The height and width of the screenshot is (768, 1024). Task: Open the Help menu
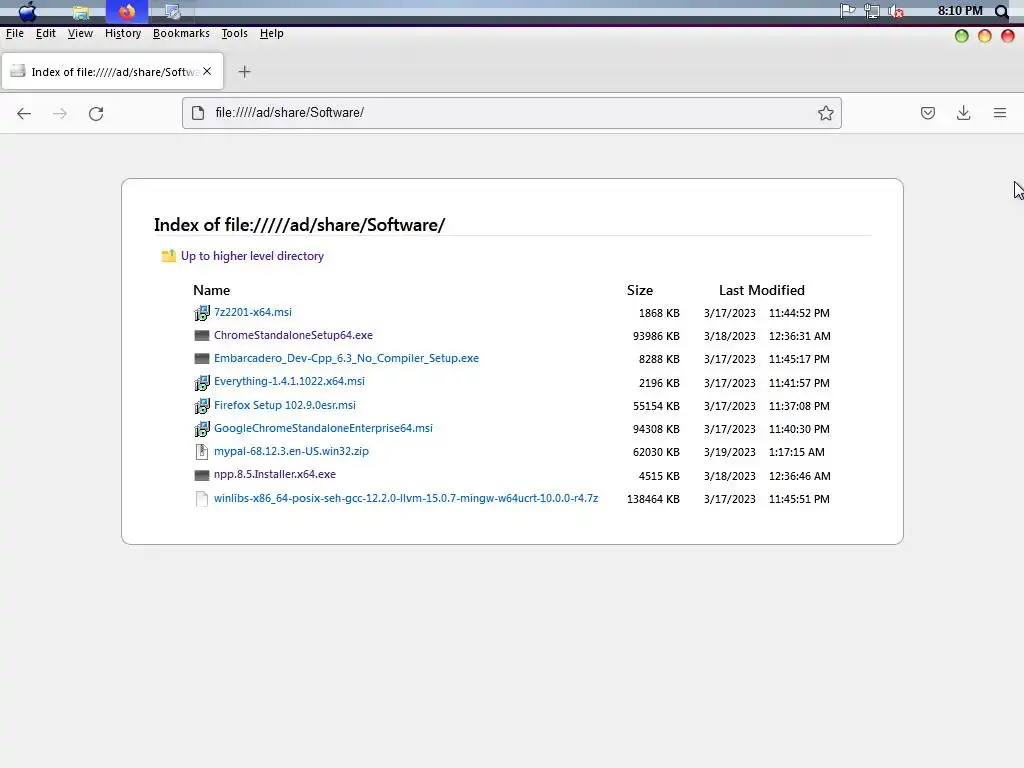(272, 33)
